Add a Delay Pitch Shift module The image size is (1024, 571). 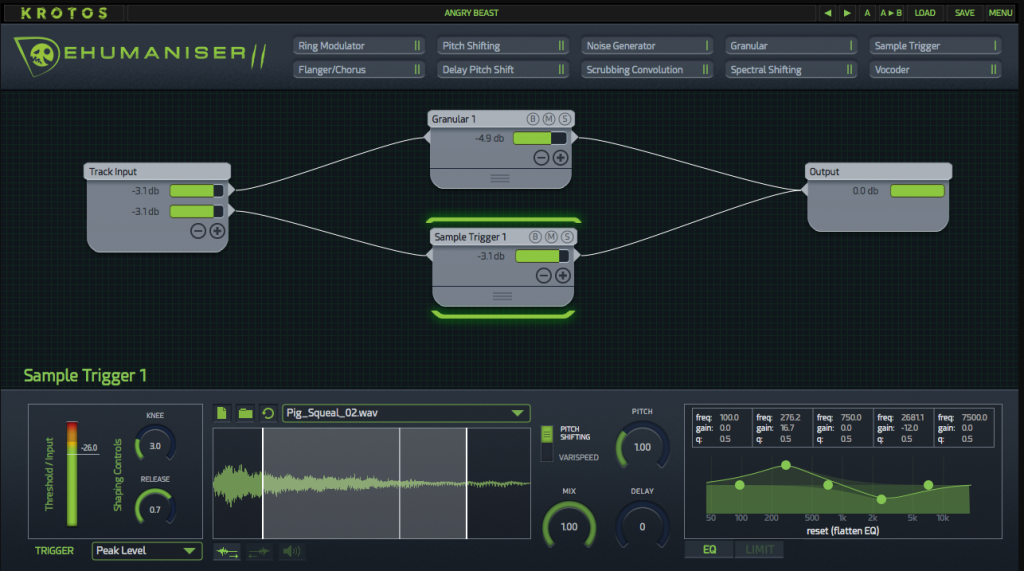pyautogui.click(x=503, y=69)
